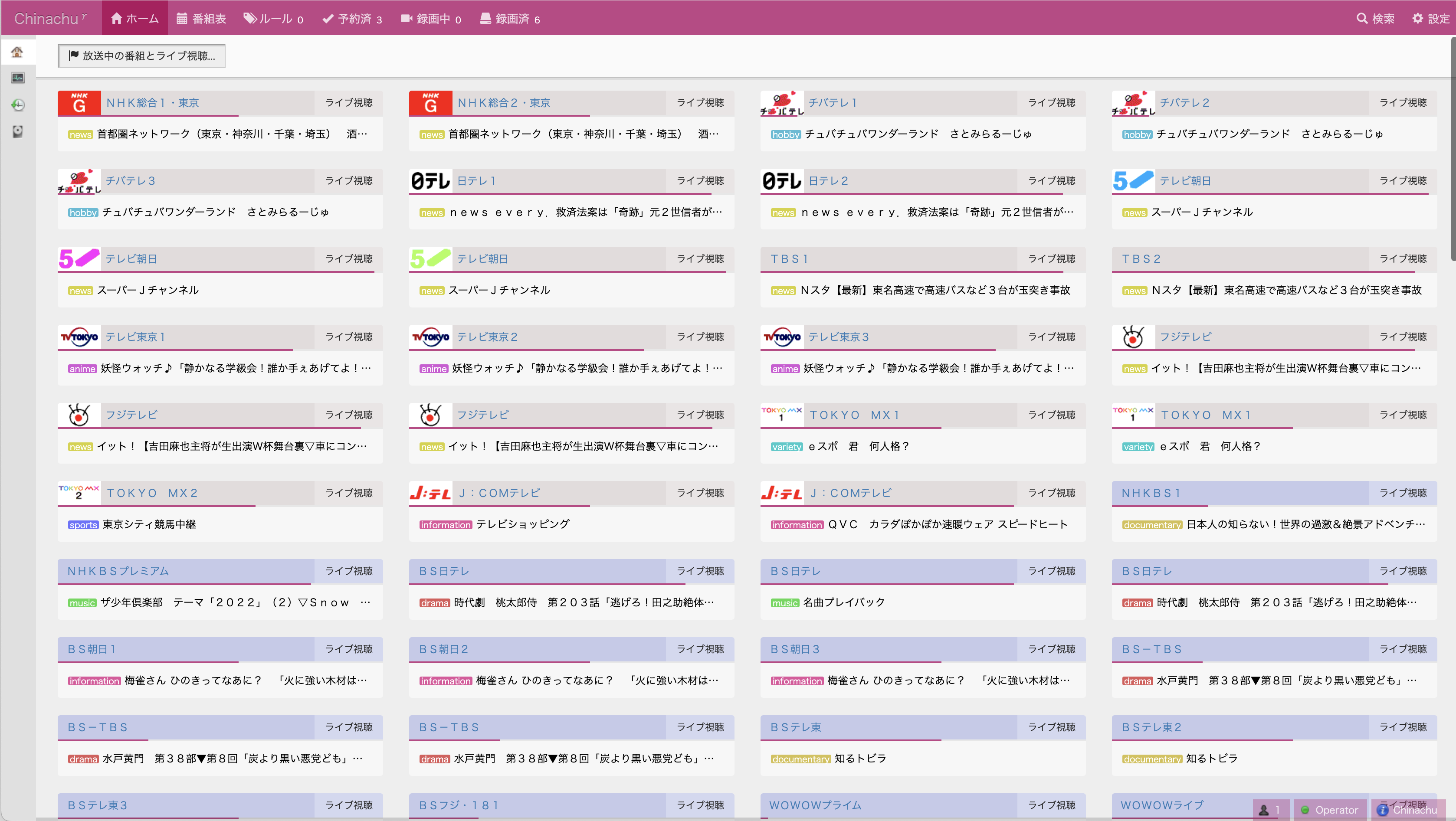1456x821 pixels.
Task: Click ライブ視聴 for NHKBSプレミアム
Action: (349, 571)
